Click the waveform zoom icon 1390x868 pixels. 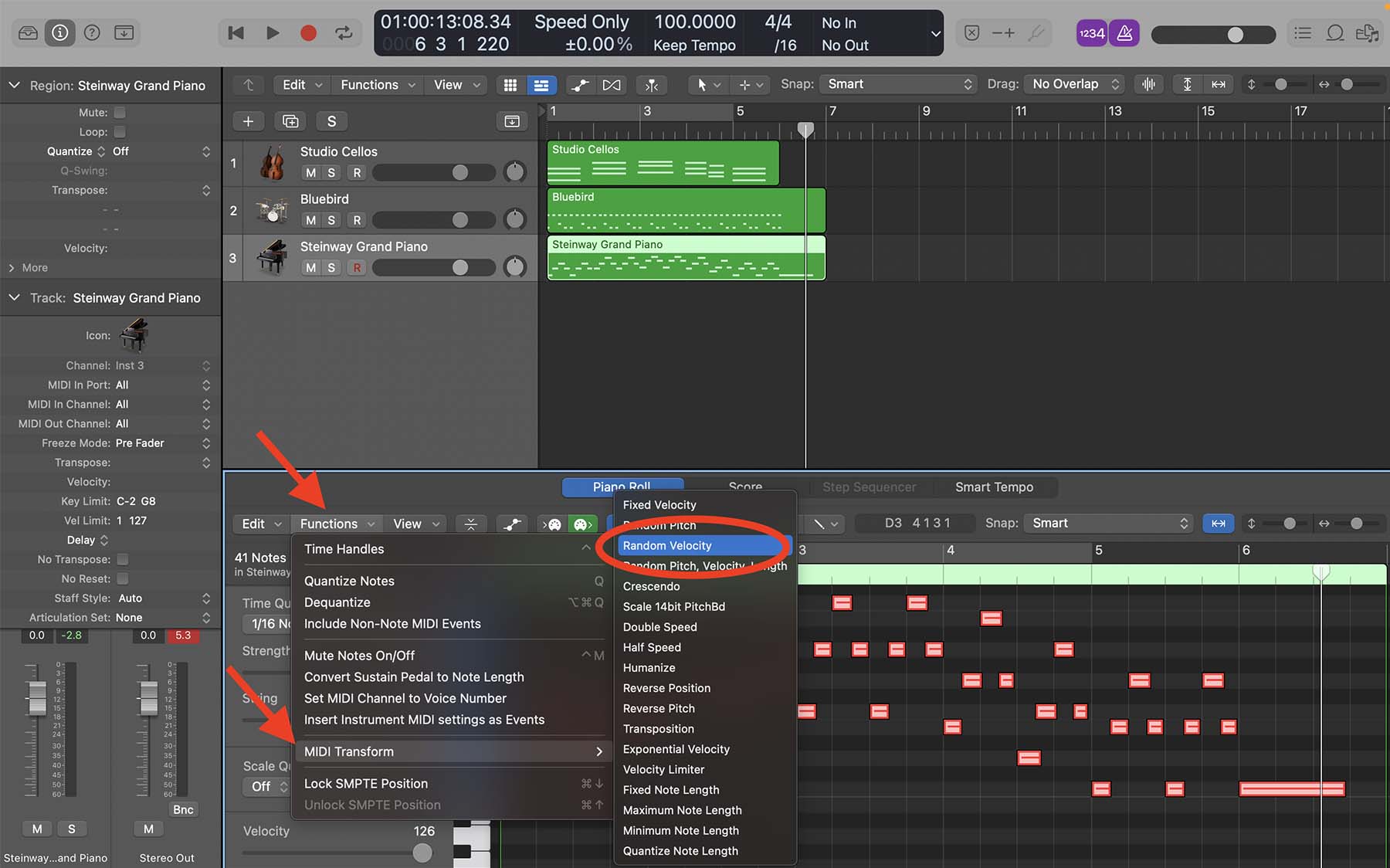(x=1149, y=84)
